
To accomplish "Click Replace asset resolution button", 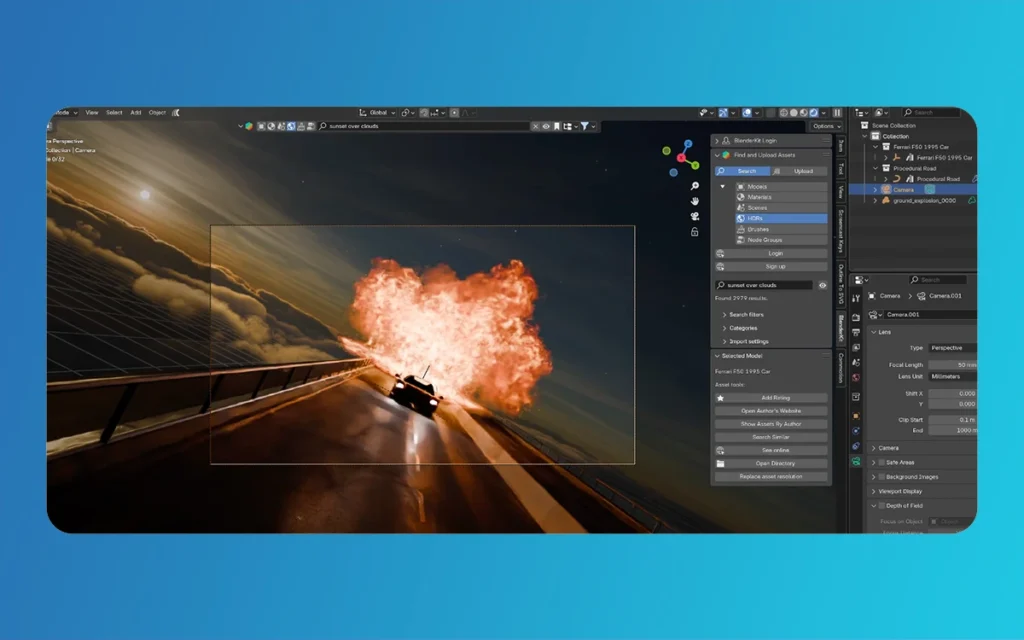I will click(x=771, y=477).
